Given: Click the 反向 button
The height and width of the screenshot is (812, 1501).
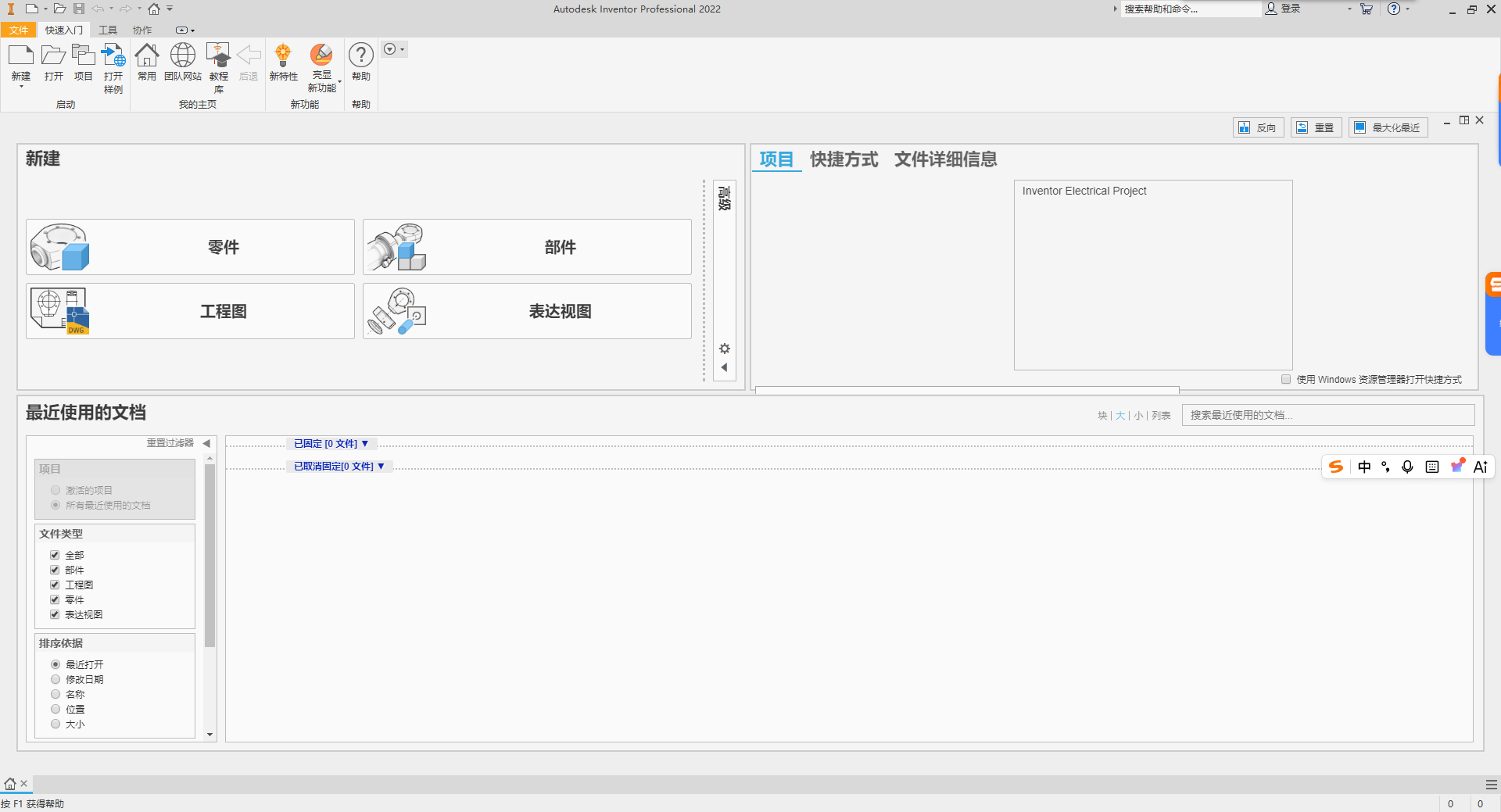Looking at the screenshot, I should 1258,127.
